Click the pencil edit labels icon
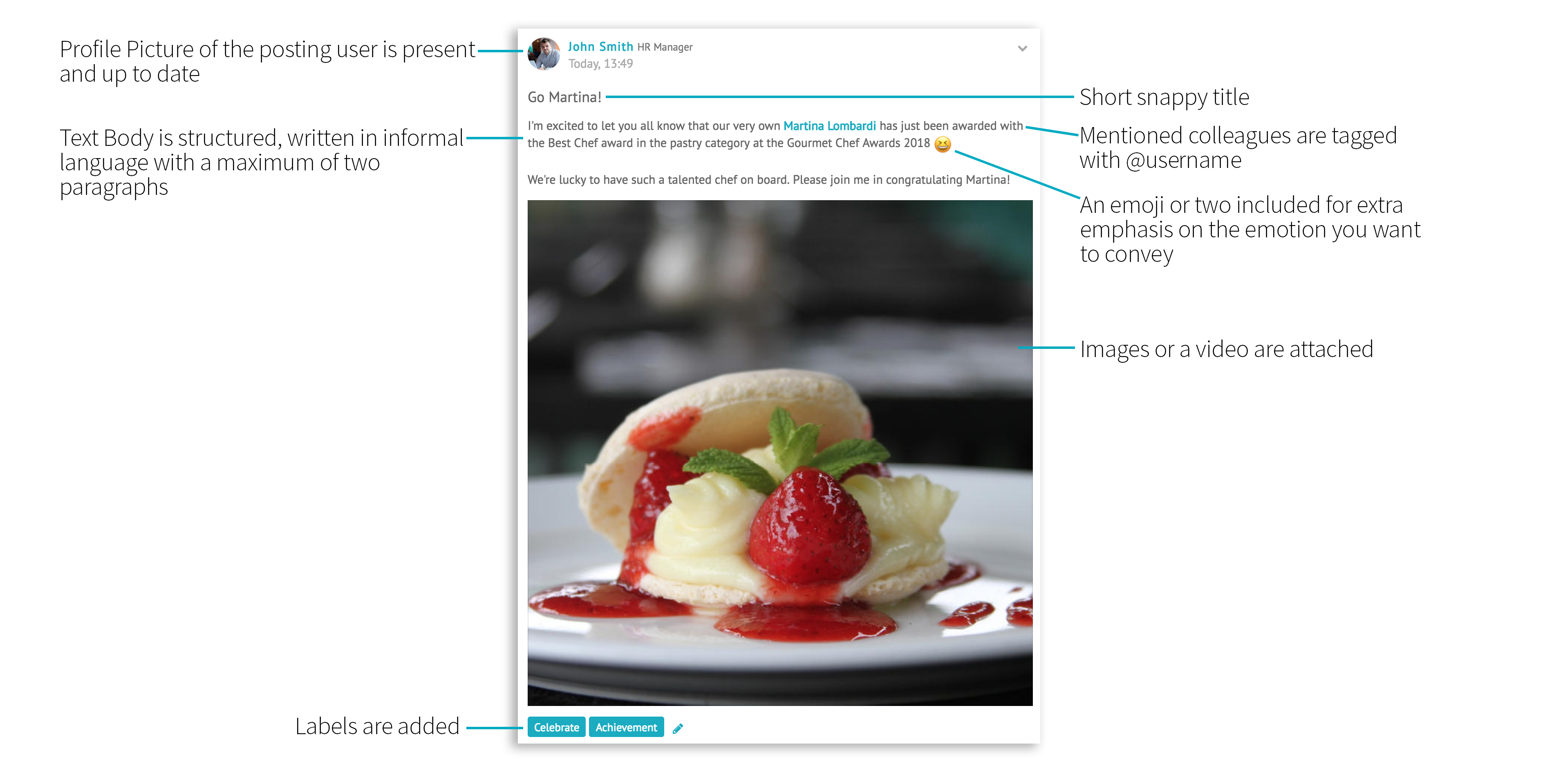The image size is (1545, 784). point(678,728)
